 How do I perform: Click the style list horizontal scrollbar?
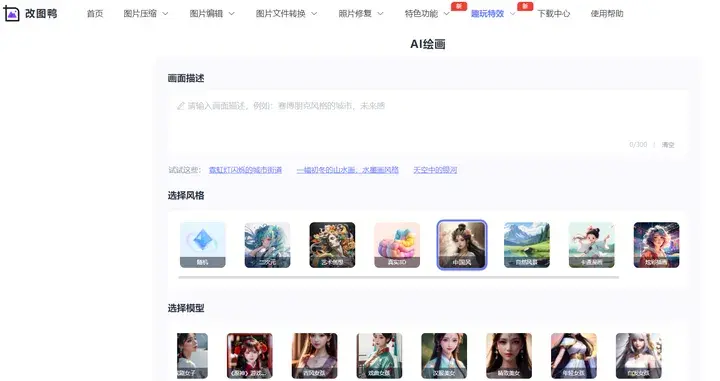coord(399,277)
